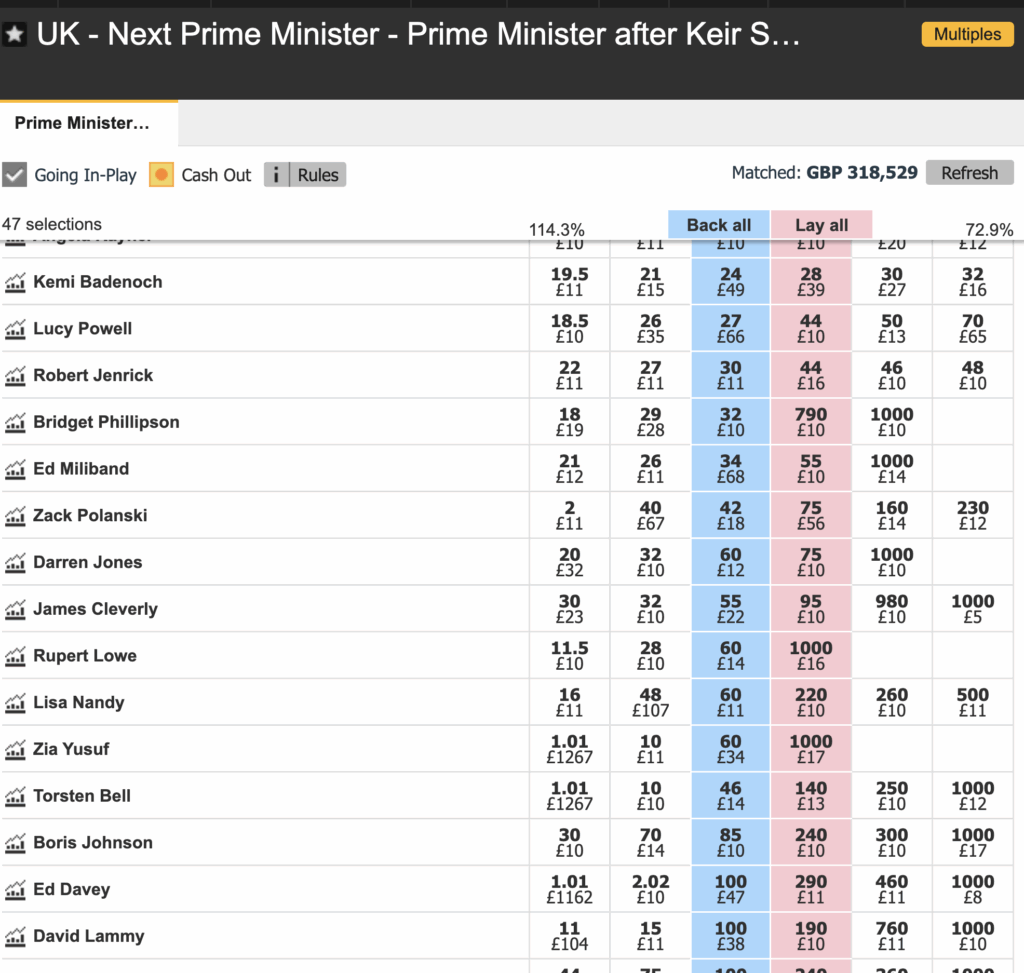
Task: Open Kemi Badenoch's price graph icon
Action: coord(15,283)
